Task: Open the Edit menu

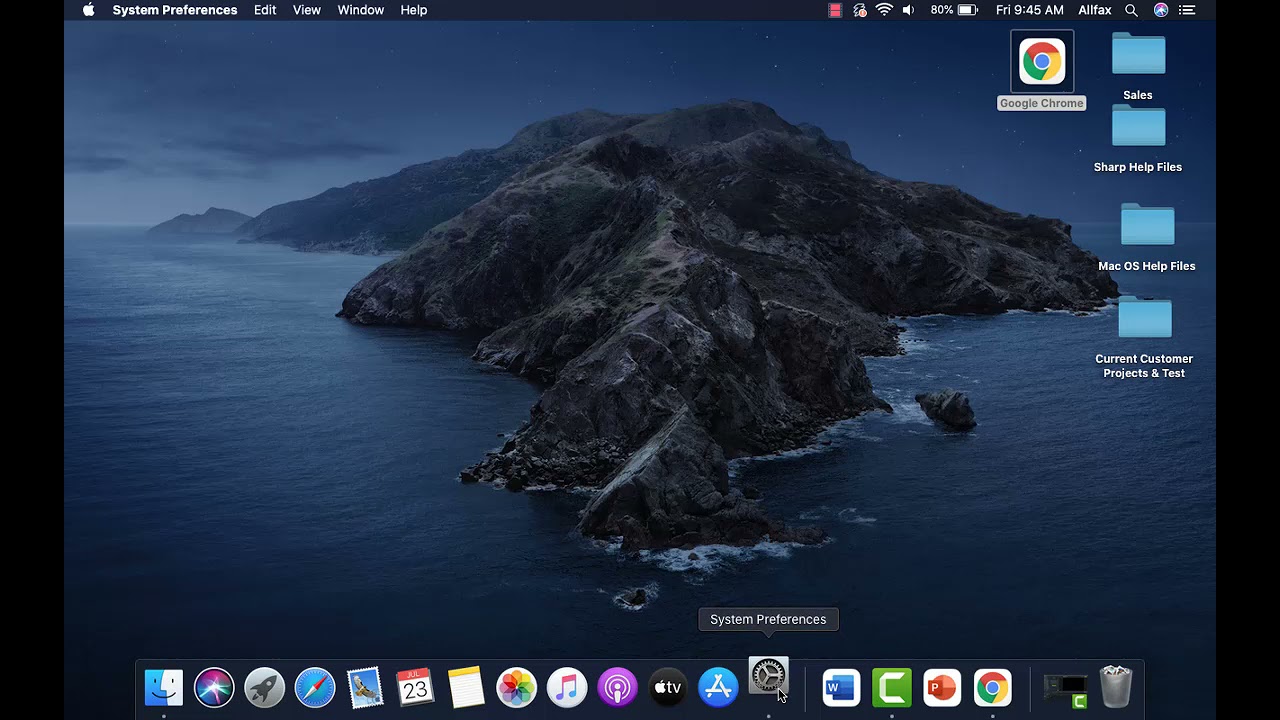Action: [x=265, y=10]
